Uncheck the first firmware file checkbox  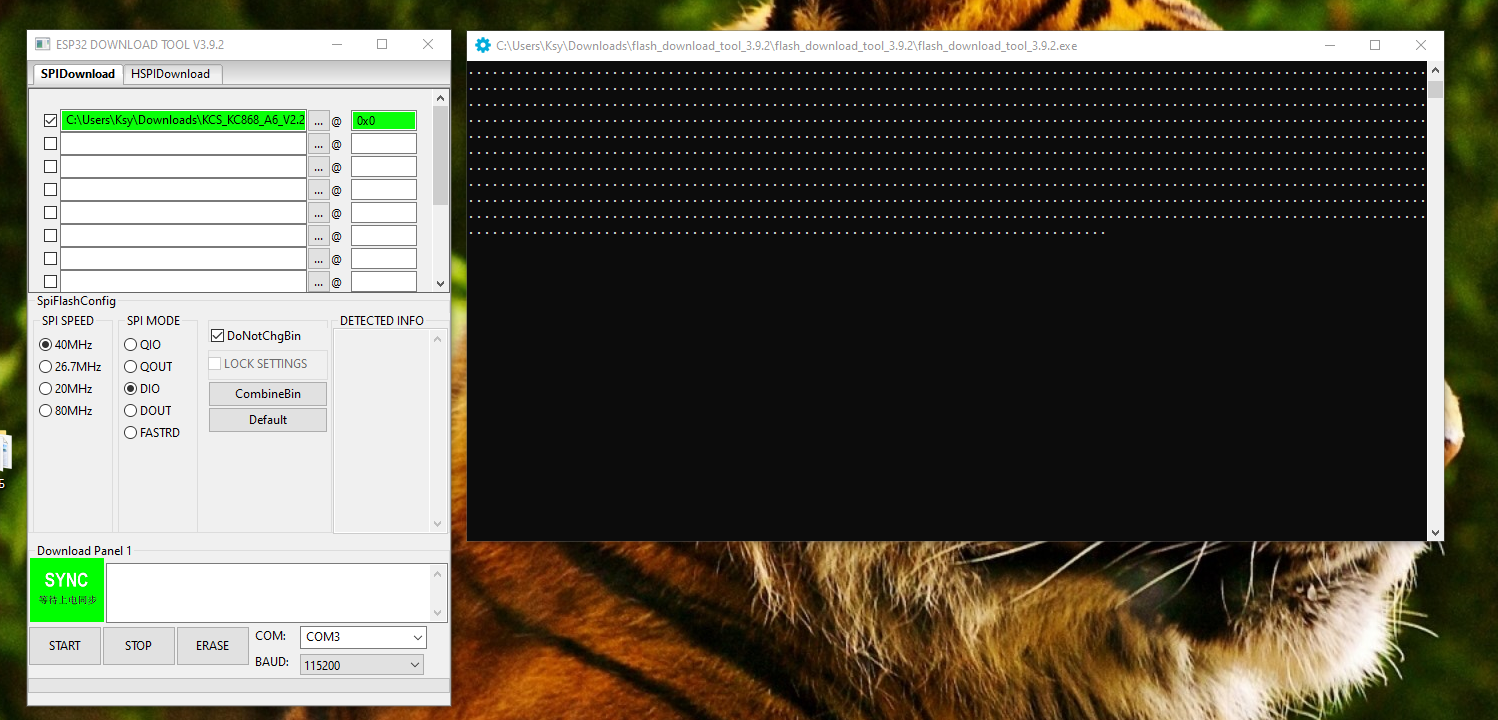(x=50, y=121)
